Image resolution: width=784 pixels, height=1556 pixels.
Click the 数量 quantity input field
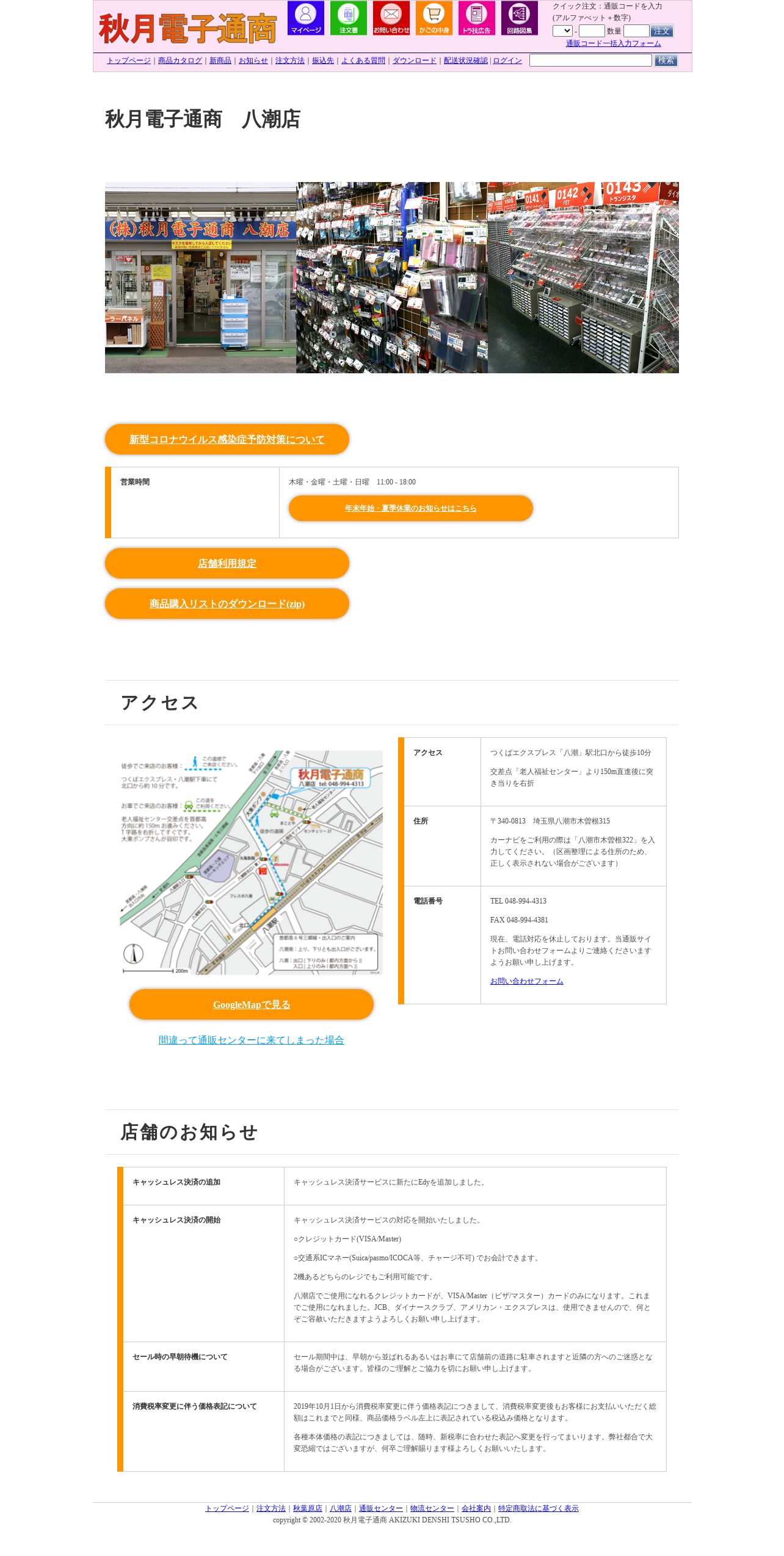636,31
